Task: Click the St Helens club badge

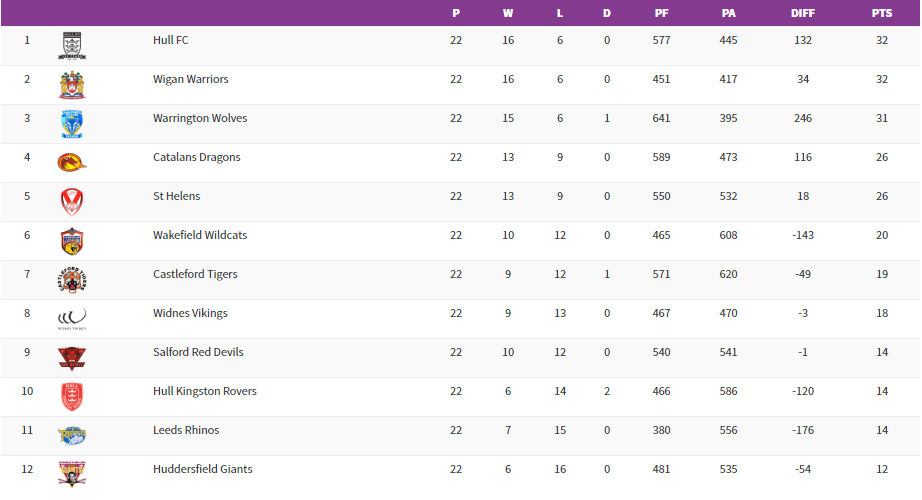Action: click(72, 202)
